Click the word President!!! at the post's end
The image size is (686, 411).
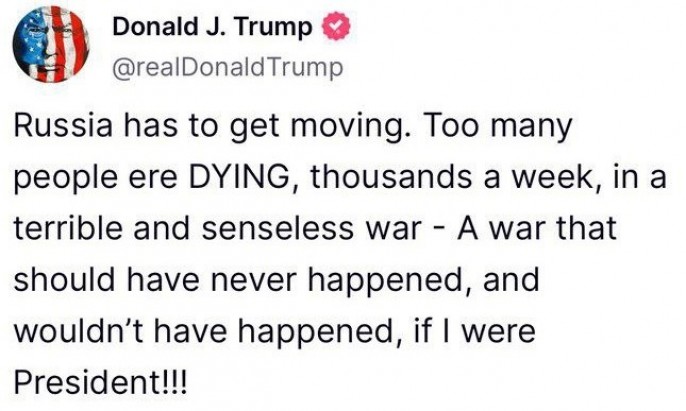pyautogui.click(x=101, y=382)
